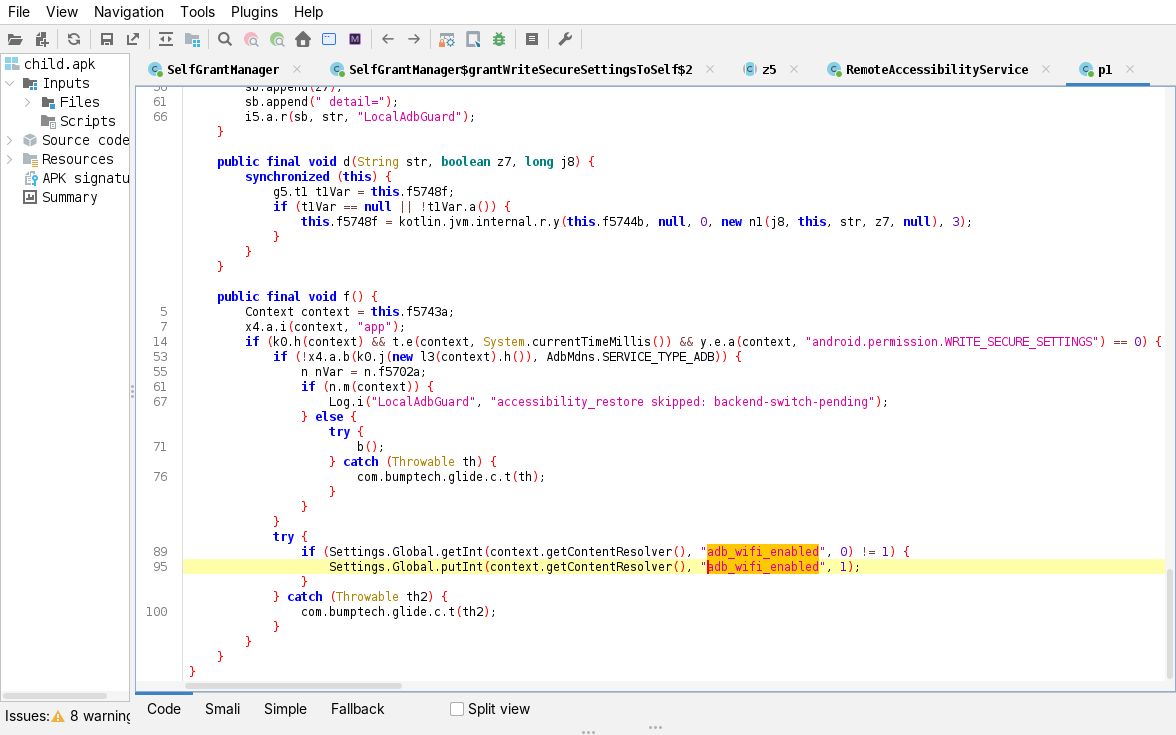Open the Navigation menu

tap(128, 12)
